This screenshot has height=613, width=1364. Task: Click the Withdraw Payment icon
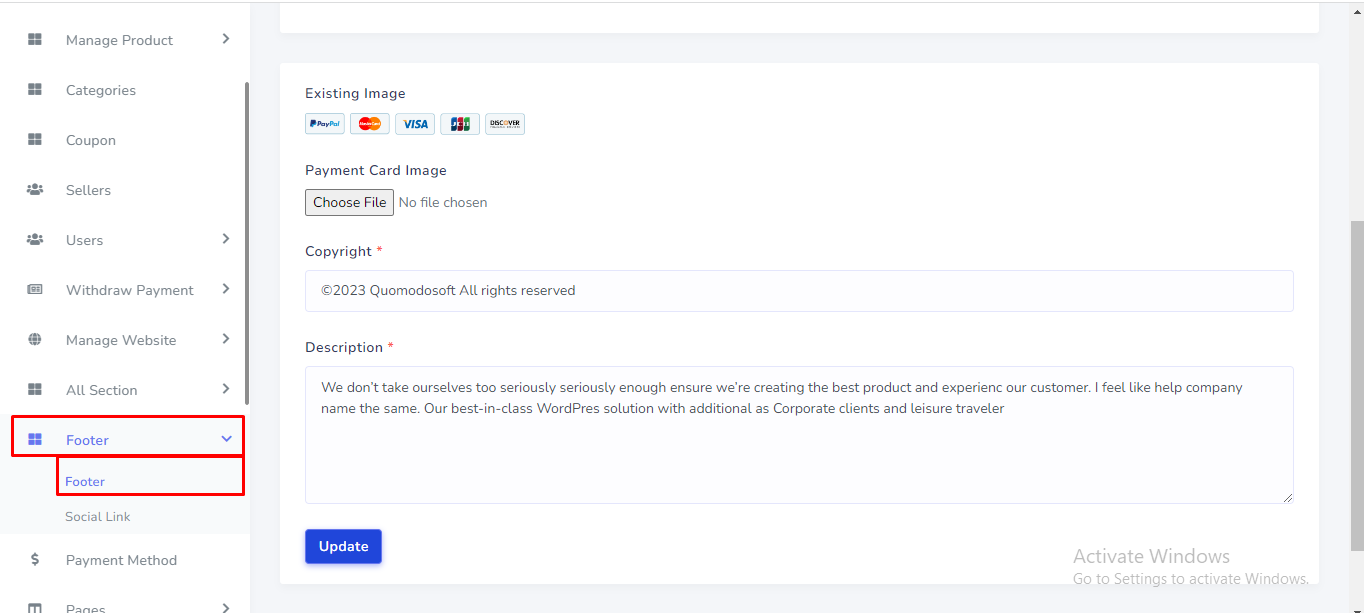pyautogui.click(x=35, y=290)
